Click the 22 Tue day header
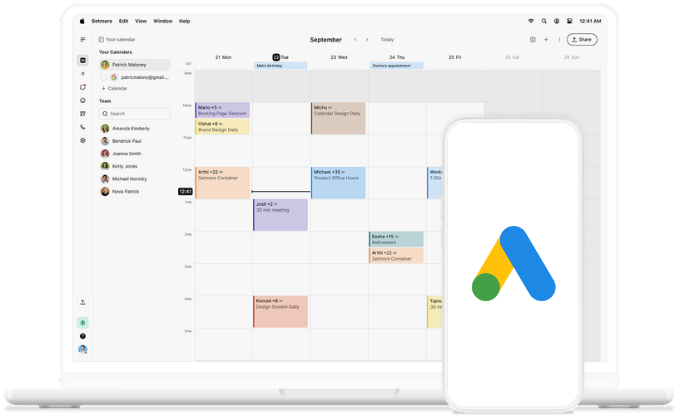 tap(281, 57)
